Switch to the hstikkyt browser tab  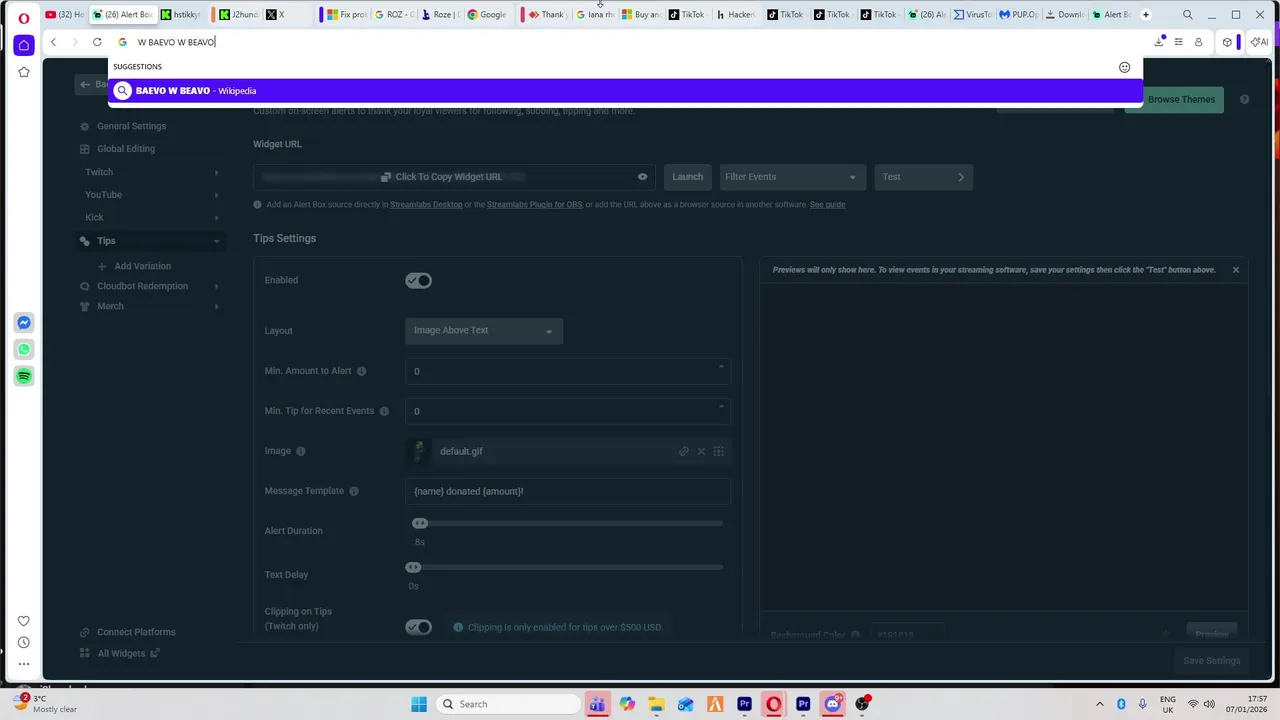[x=180, y=15]
